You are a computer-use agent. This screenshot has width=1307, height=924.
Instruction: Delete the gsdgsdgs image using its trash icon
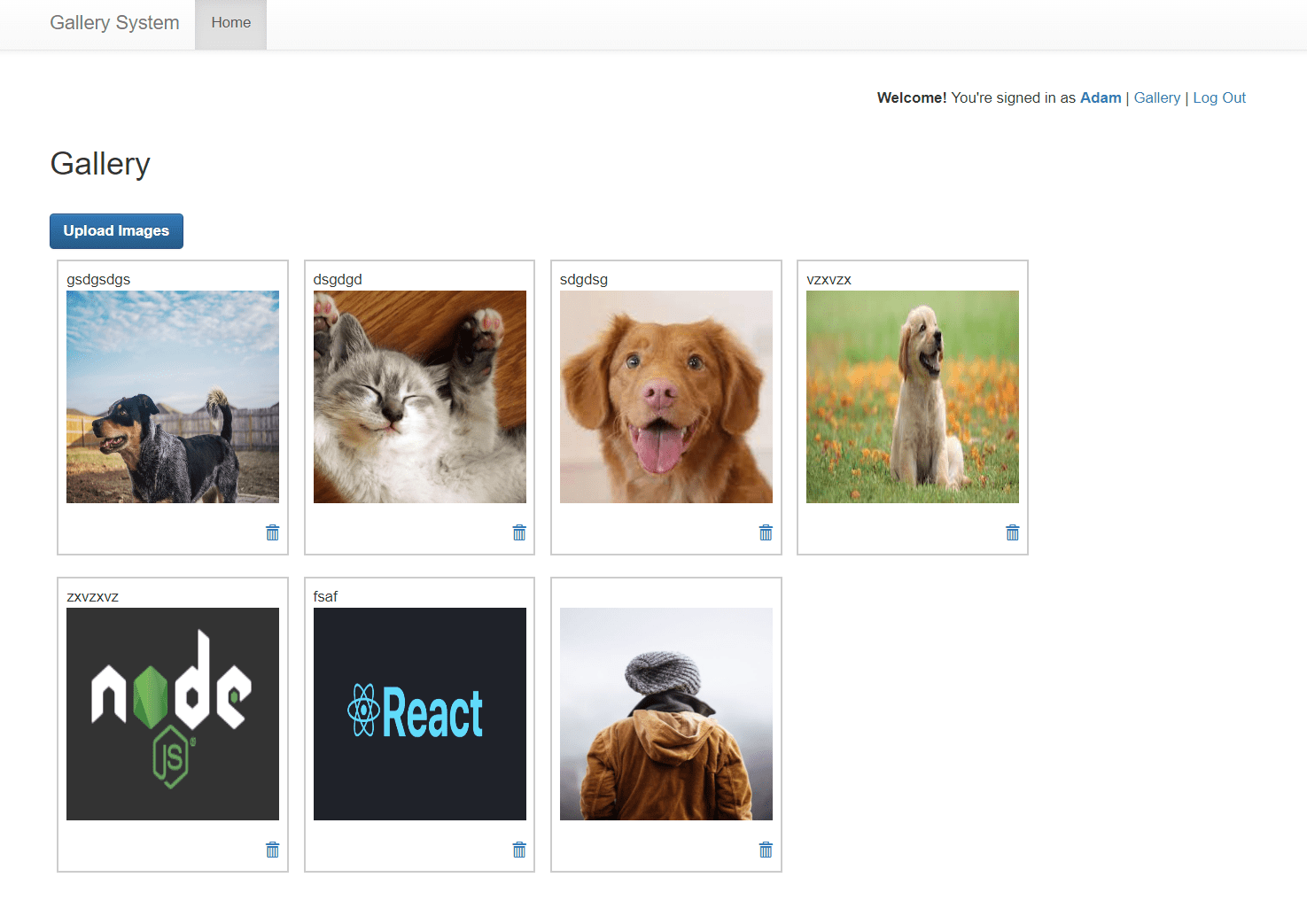pyautogui.click(x=272, y=532)
